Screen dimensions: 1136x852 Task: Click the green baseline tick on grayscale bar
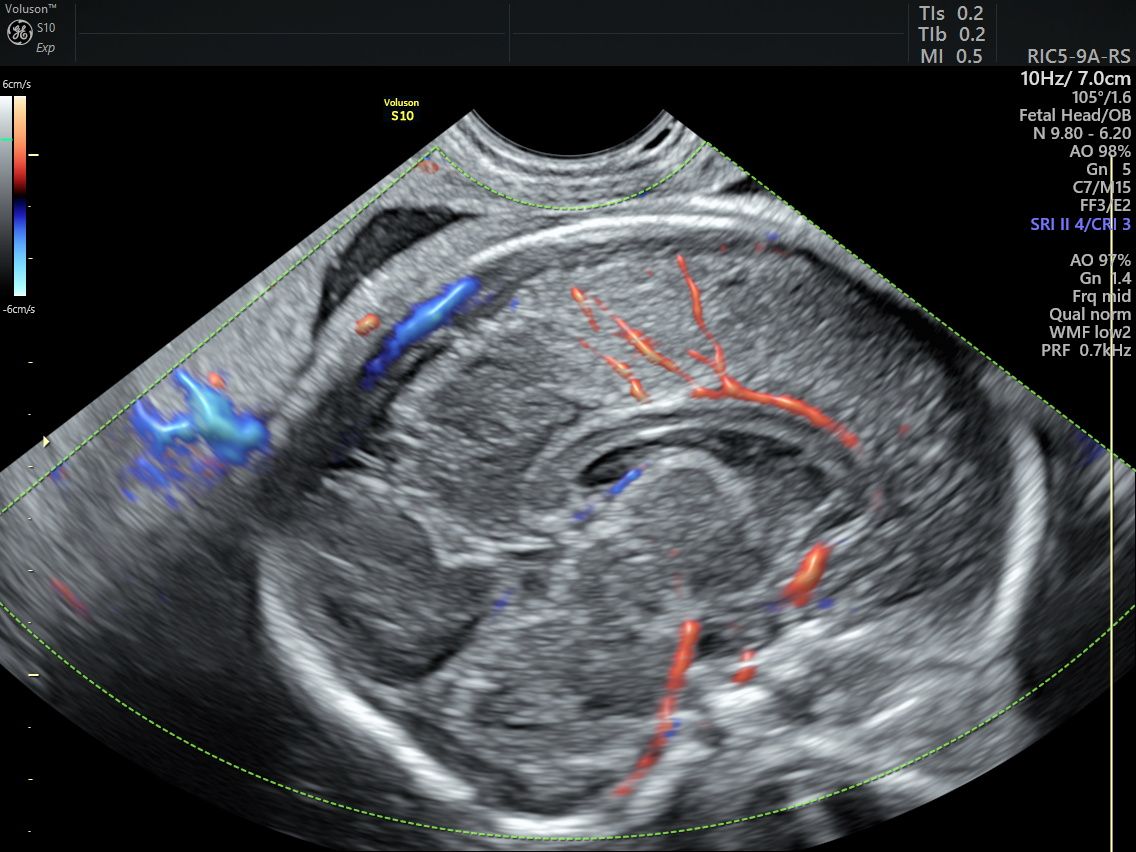click(x=6, y=139)
